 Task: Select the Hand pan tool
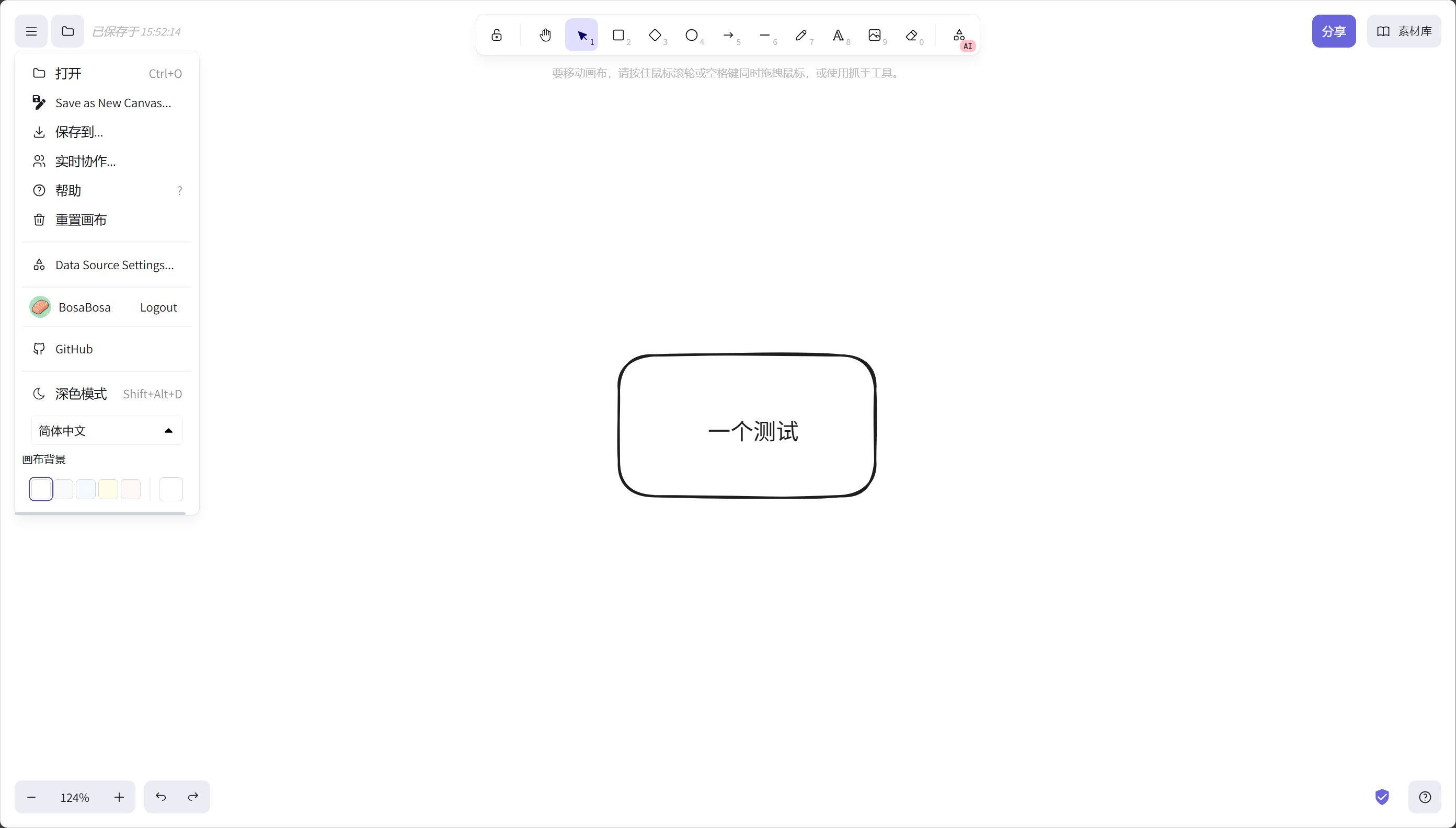545,35
